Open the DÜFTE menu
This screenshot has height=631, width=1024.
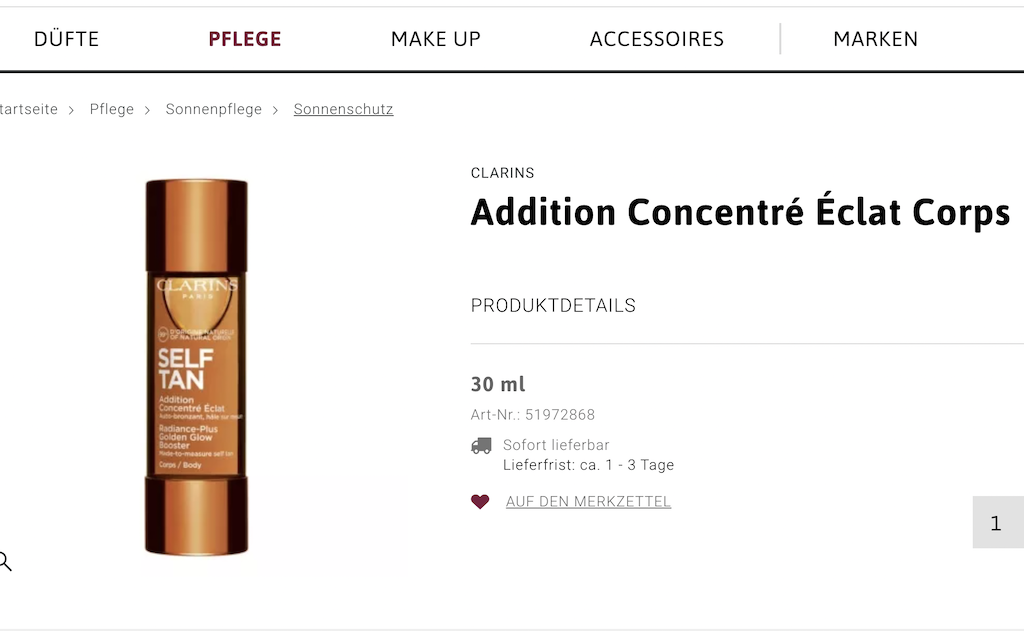coord(66,39)
